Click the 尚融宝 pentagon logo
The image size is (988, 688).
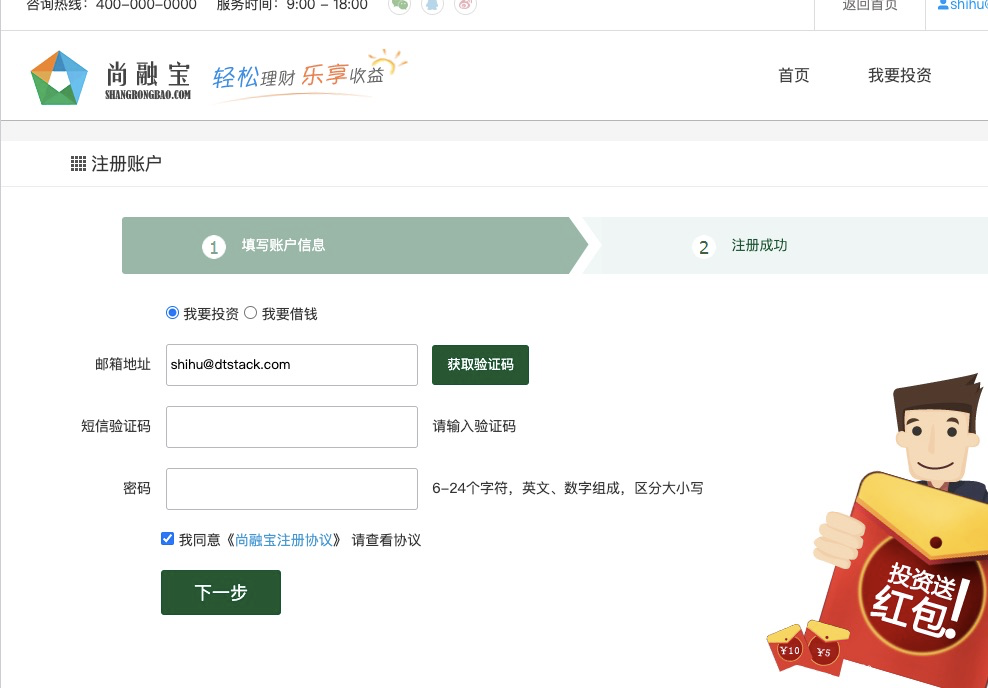59,77
